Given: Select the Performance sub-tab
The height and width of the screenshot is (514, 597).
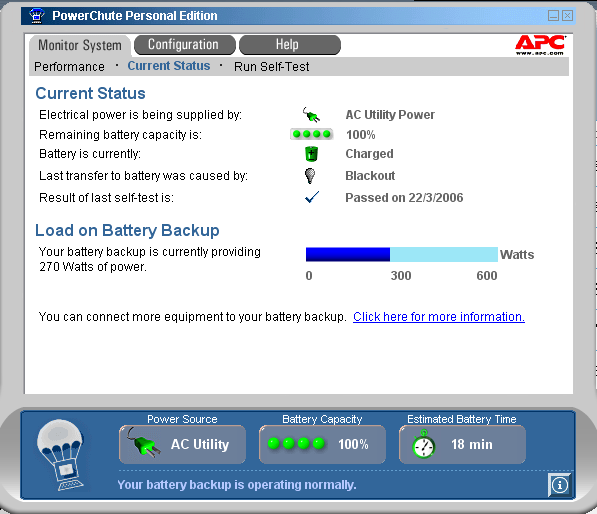Looking at the screenshot, I should tap(69, 67).
